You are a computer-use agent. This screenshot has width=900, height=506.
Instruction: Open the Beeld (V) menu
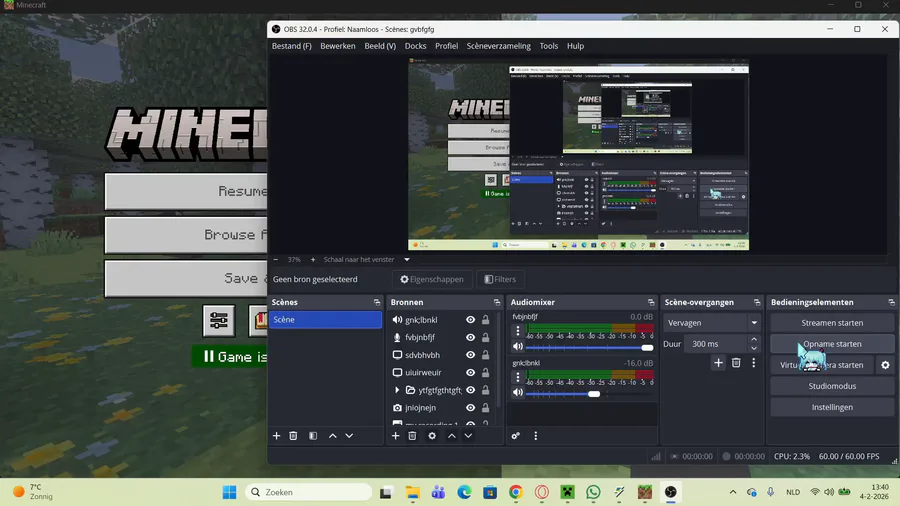(380, 46)
